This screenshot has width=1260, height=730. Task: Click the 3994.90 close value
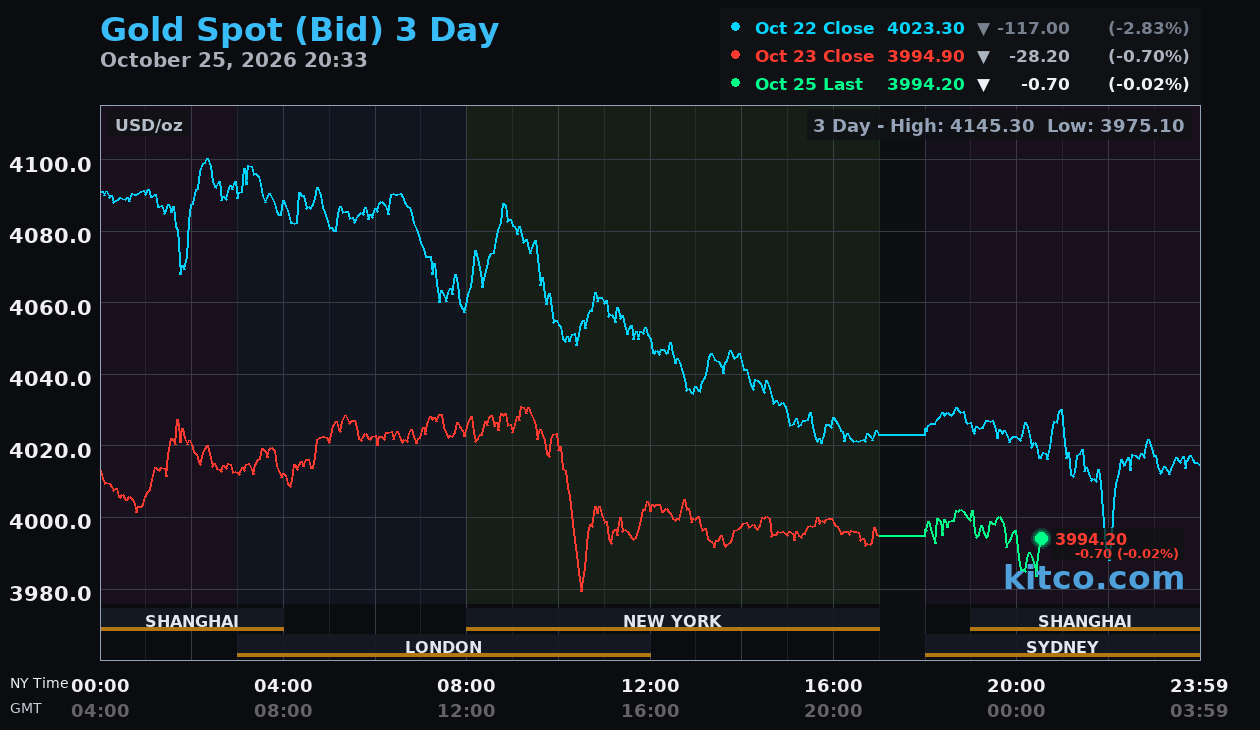pyautogui.click(x=926, y=56)
